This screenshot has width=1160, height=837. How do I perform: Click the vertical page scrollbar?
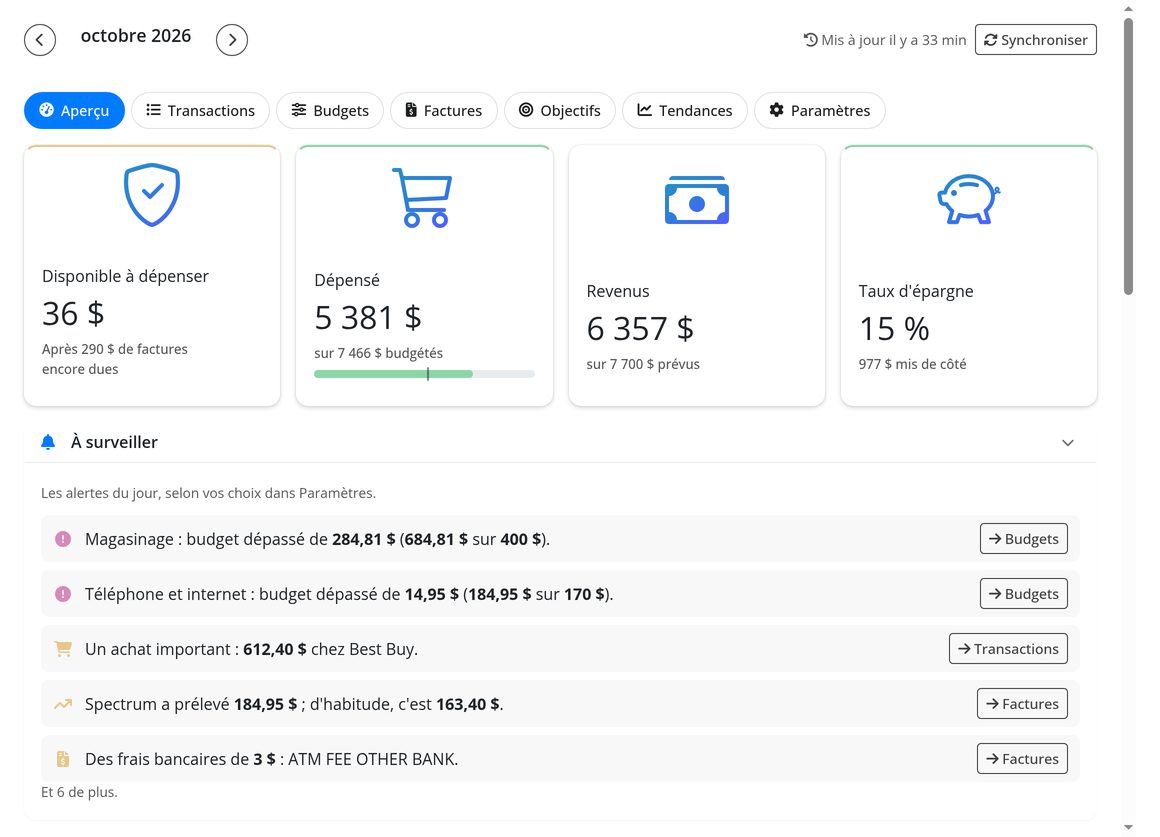tap(1128, 157)
